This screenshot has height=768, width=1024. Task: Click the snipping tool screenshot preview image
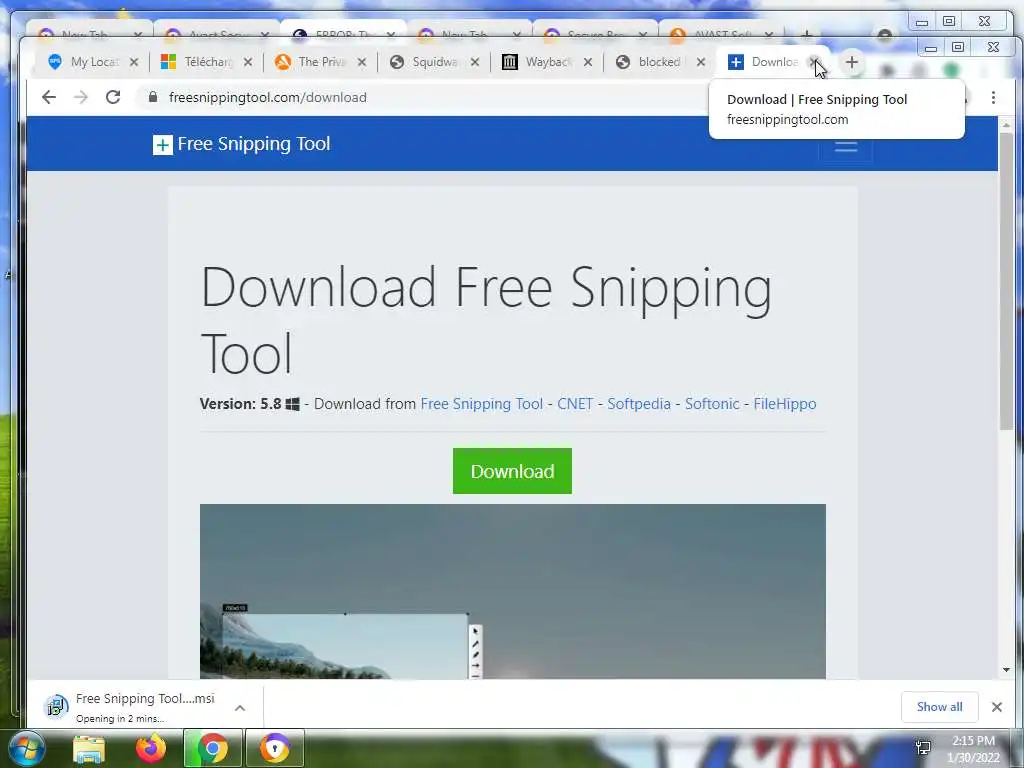(x=513, y=591)
